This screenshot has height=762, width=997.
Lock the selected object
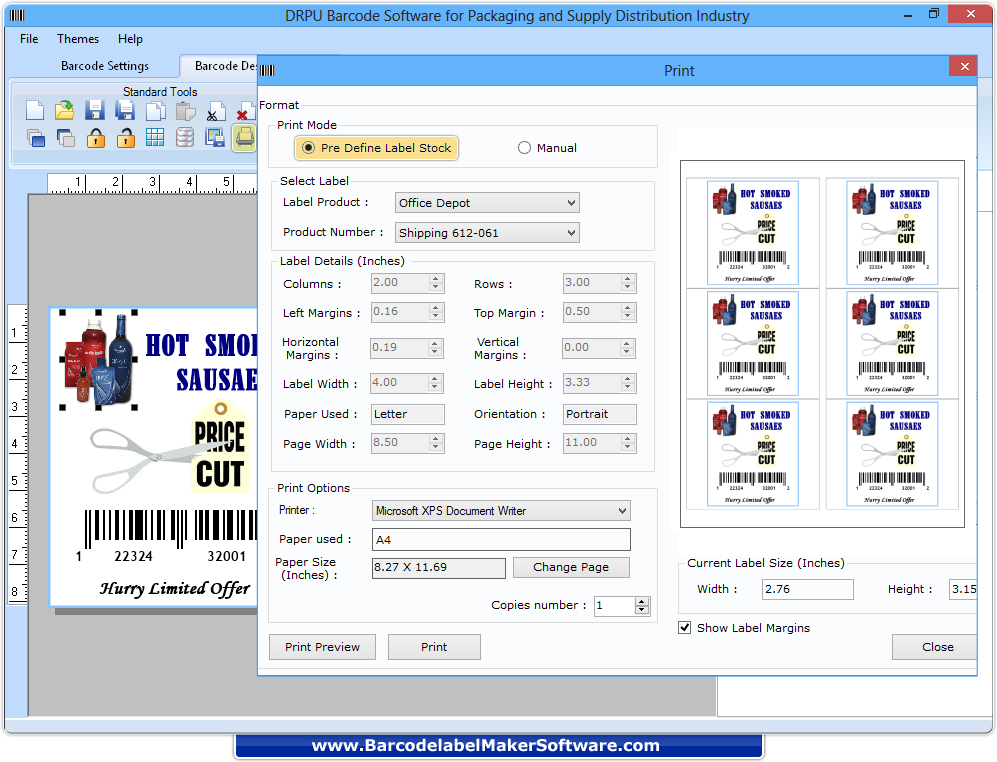coord(95,138)
